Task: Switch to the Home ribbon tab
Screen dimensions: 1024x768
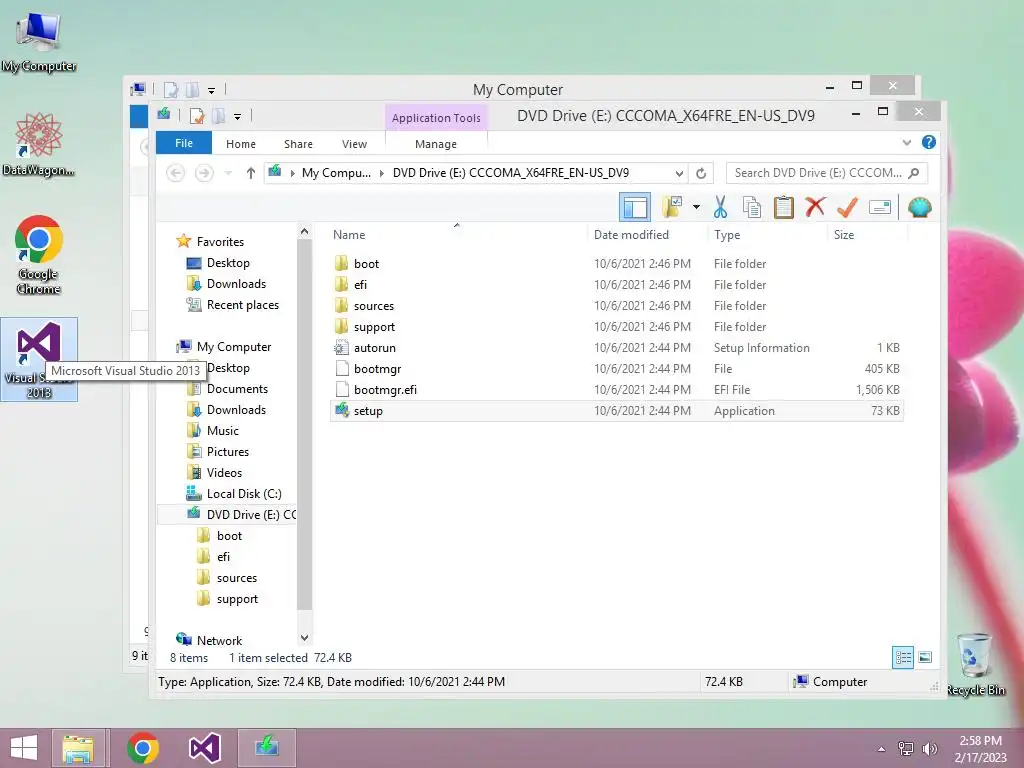Action: [x=241, y=144]
